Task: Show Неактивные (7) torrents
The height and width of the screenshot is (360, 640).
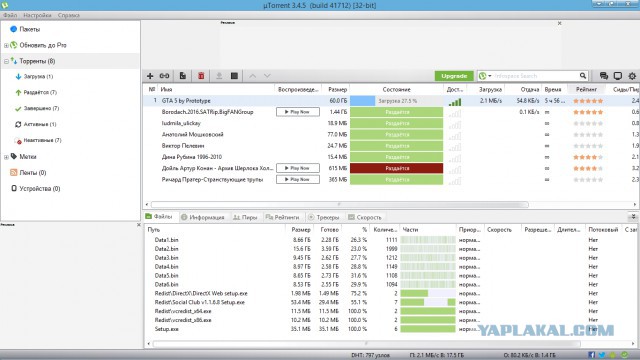Action: tap(42, 140)
